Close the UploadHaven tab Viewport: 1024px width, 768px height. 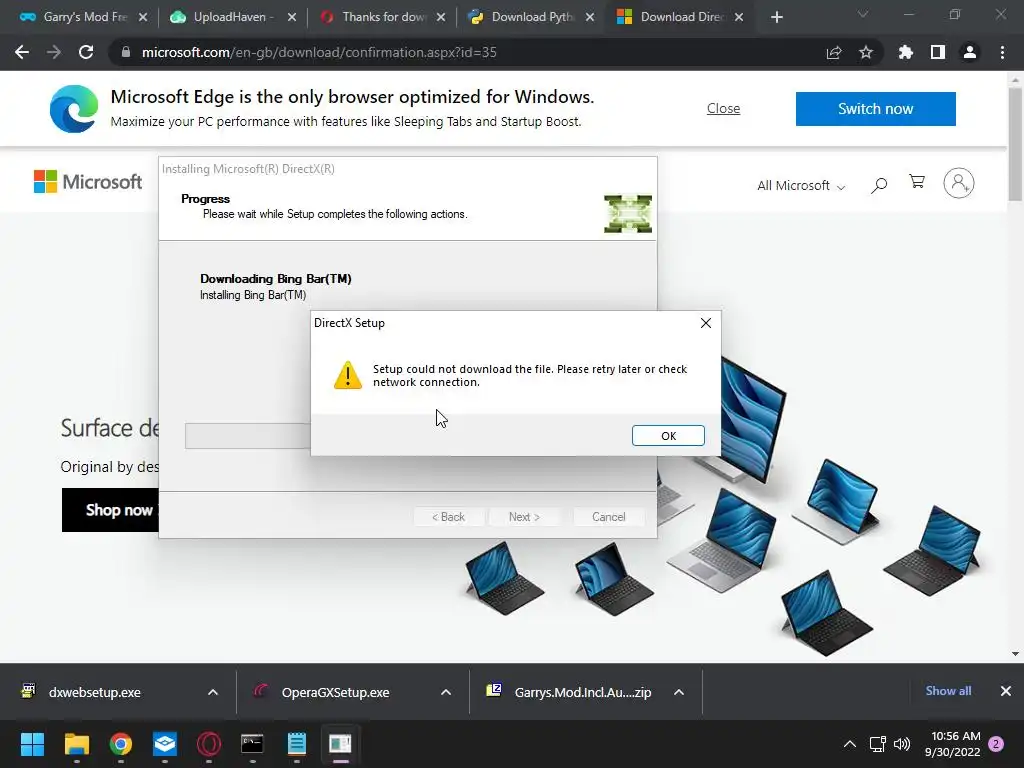point(292,17)
